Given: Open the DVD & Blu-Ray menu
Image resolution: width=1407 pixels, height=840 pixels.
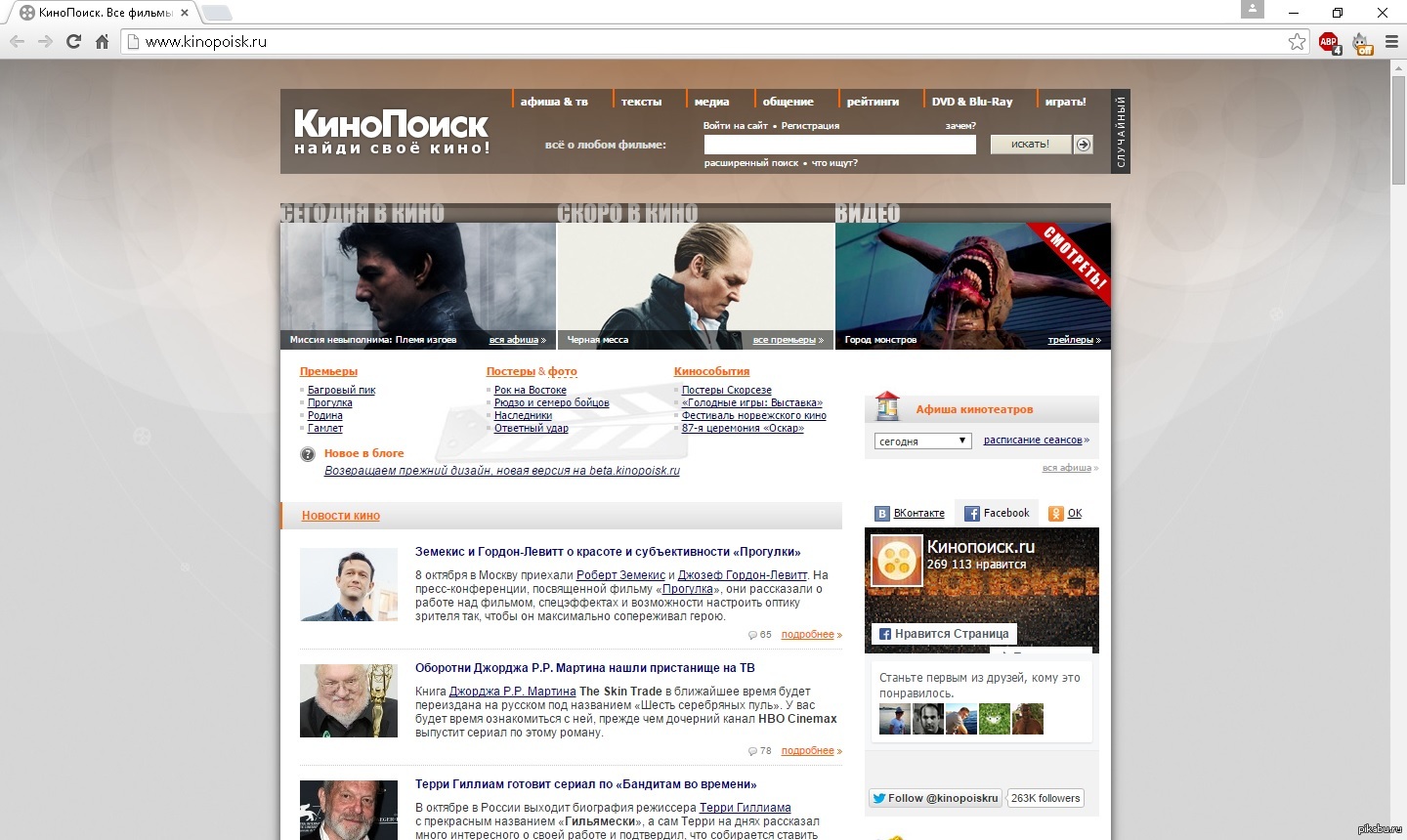Looking at the screenshot, I should click(x=972, y=102).
